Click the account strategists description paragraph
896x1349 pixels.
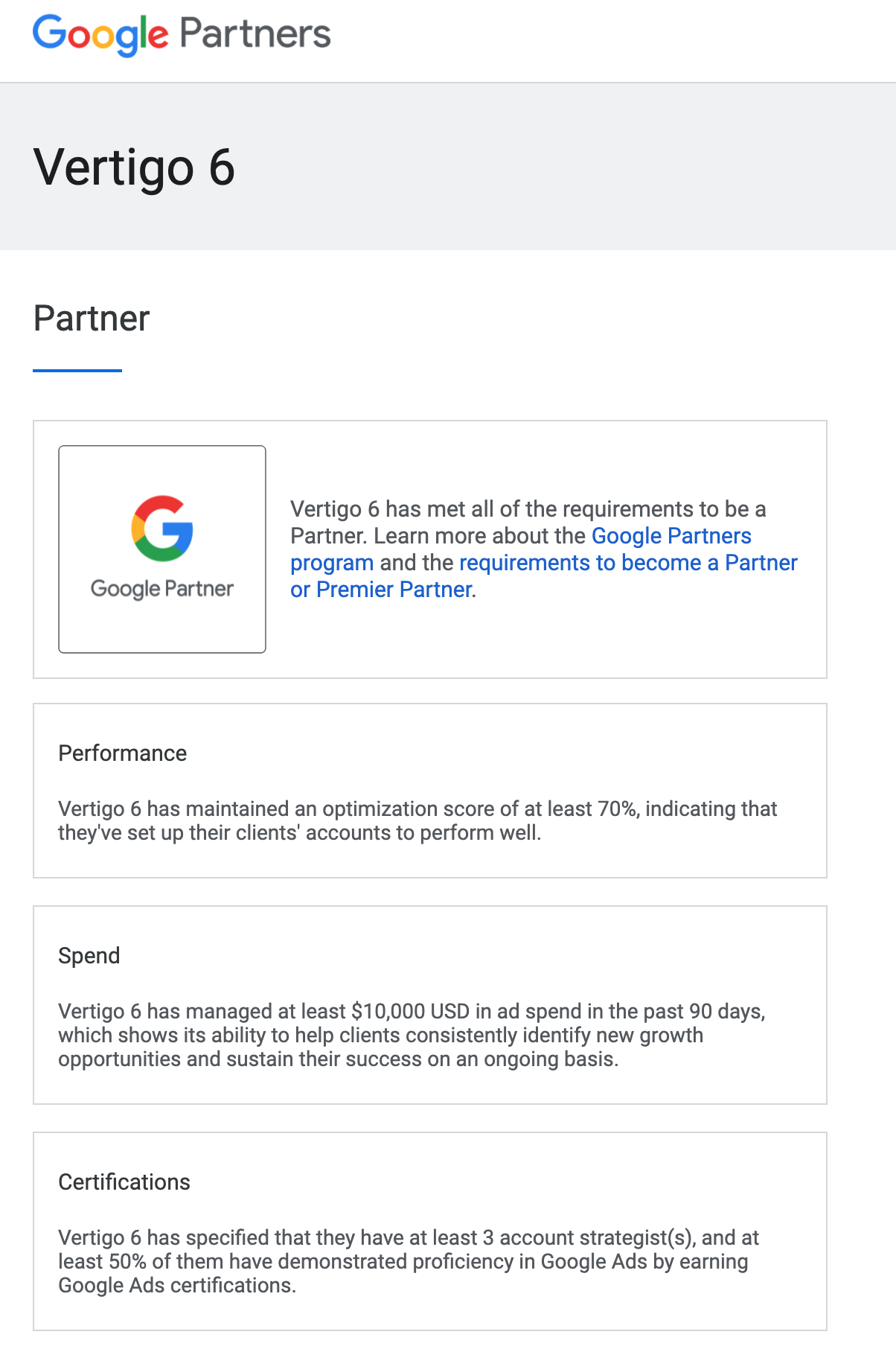(x=408, y=1261)
